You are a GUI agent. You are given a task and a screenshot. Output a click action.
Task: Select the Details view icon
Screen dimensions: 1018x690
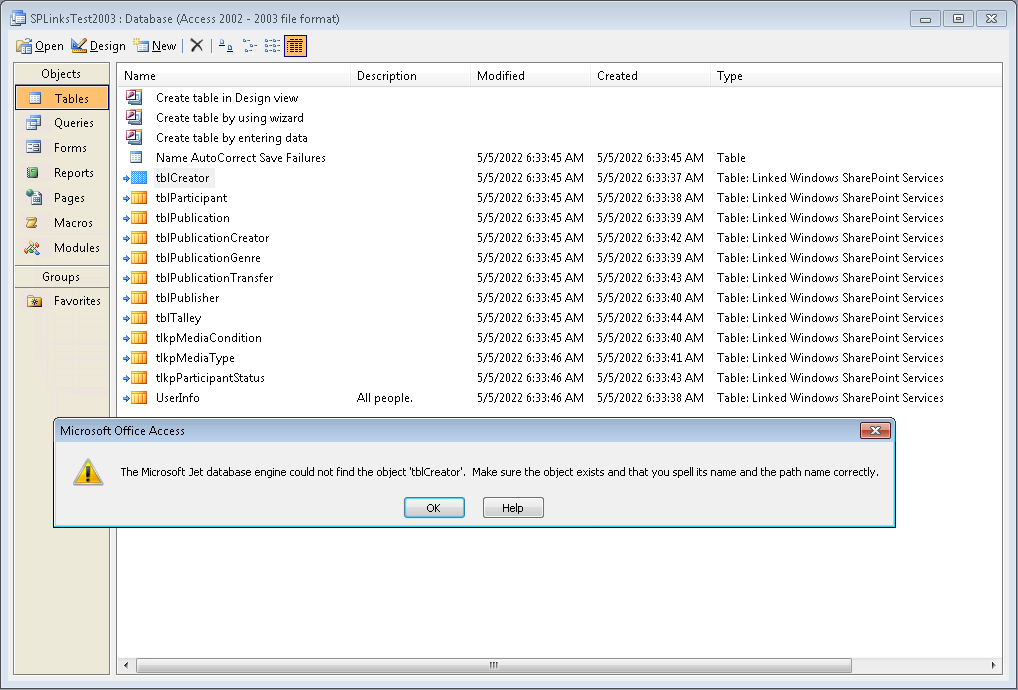pyautogui.click(x=295, y=45)
